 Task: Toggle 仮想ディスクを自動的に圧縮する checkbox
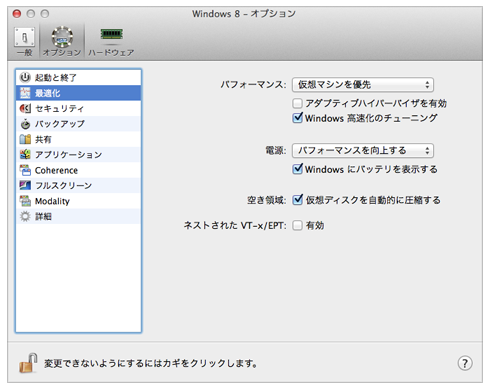point(297,200)
